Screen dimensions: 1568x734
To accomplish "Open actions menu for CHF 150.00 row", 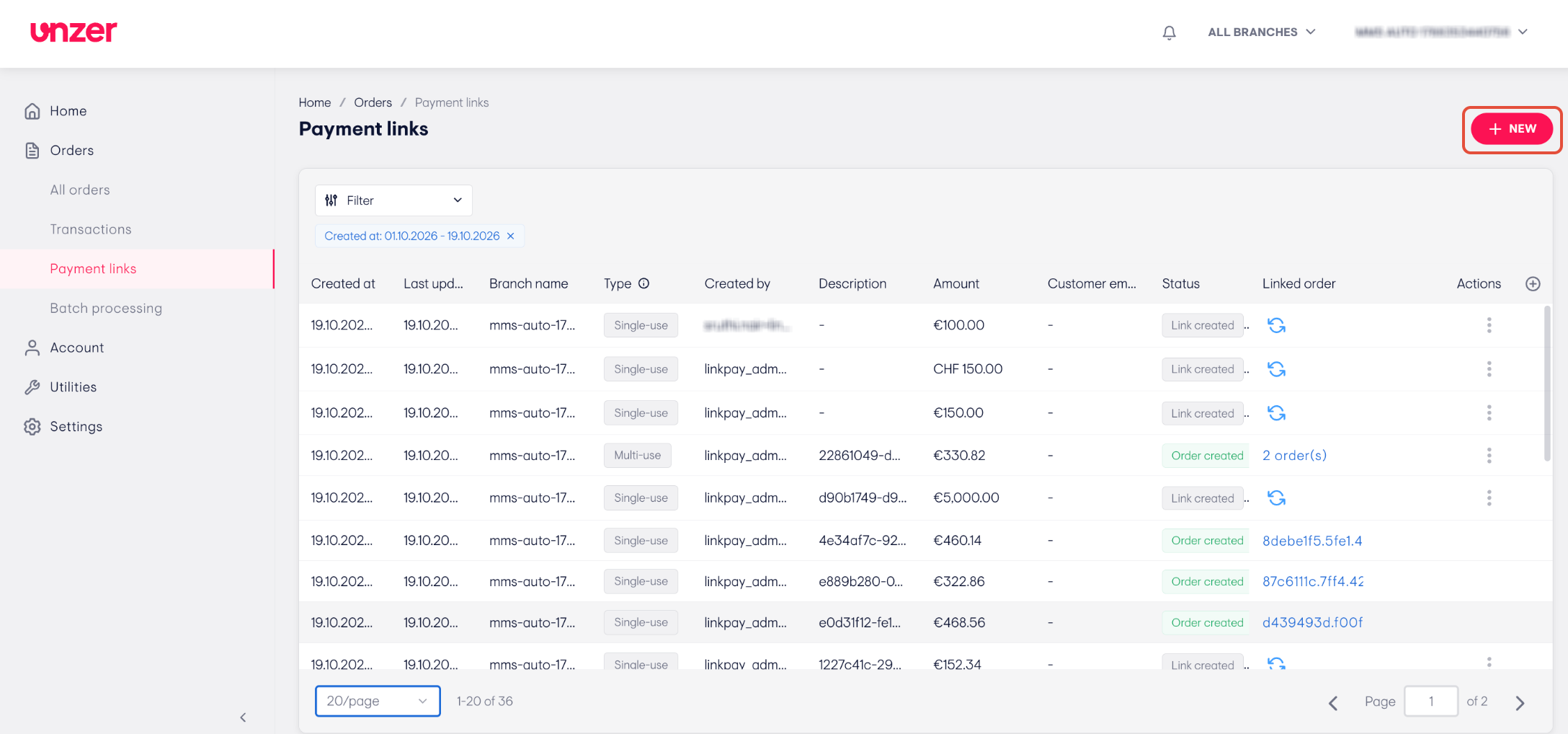I will click(1489, 369).
